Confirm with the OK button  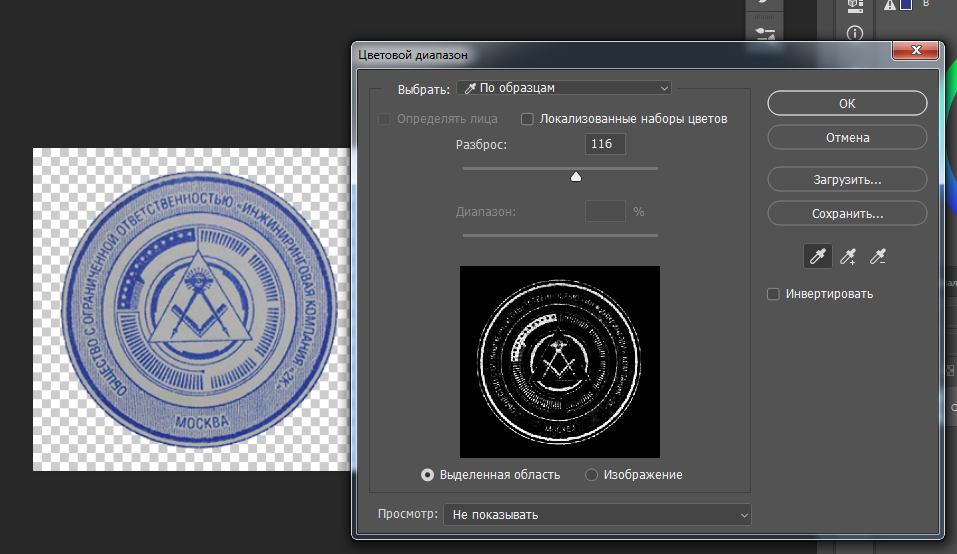click(x=847, y=103)
